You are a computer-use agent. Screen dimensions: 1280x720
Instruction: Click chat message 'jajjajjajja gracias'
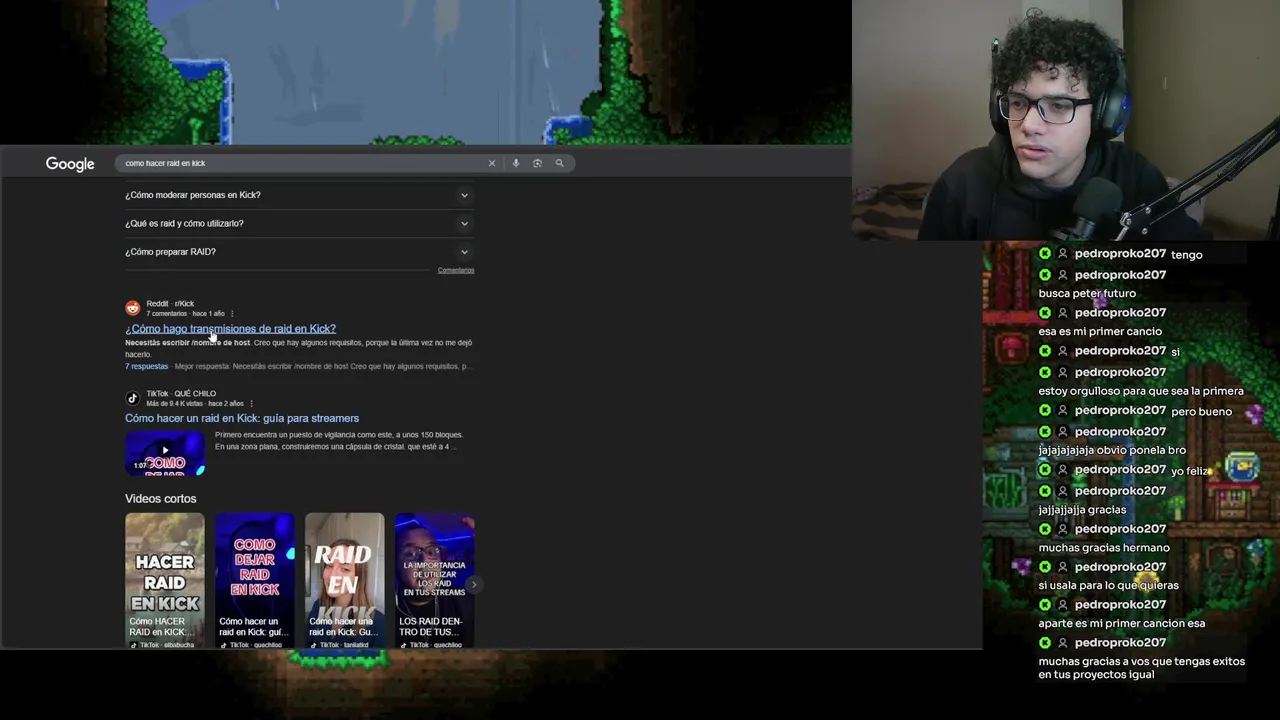point(1082,510)
